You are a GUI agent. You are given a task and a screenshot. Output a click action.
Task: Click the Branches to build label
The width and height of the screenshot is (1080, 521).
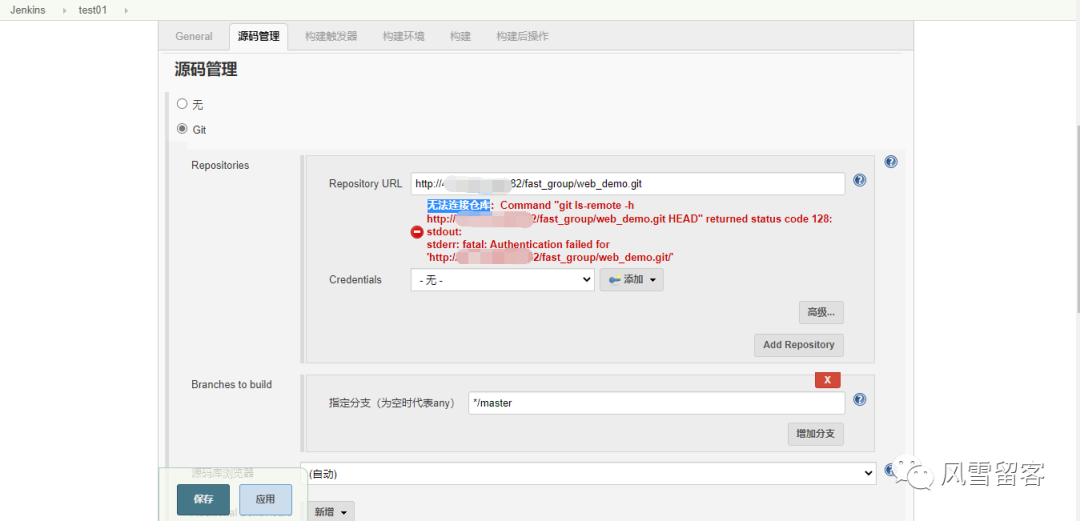(x=231, y=385)
